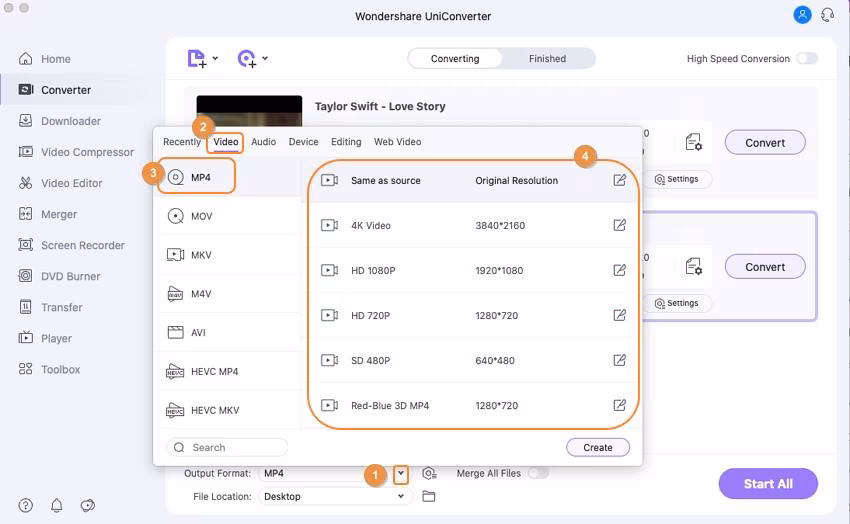Click the user account avatar icon

coord(802,15)
